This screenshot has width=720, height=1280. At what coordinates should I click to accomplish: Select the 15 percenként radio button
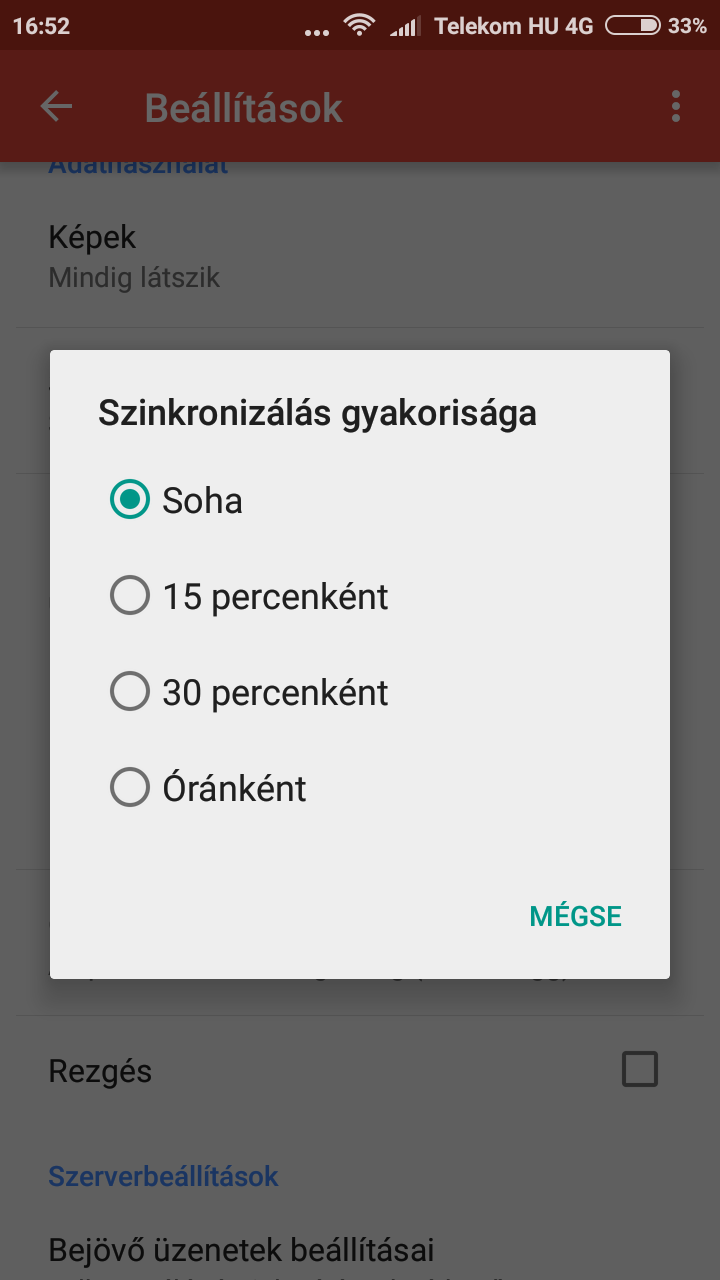(130, 596)
